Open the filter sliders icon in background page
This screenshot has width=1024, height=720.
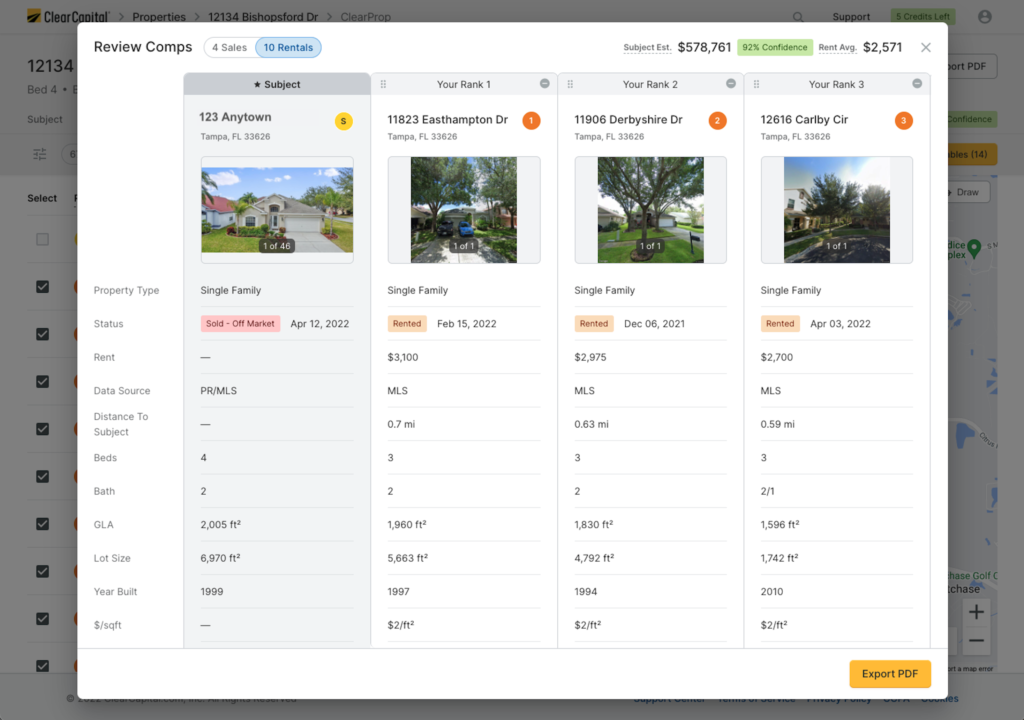pos(40,154)
